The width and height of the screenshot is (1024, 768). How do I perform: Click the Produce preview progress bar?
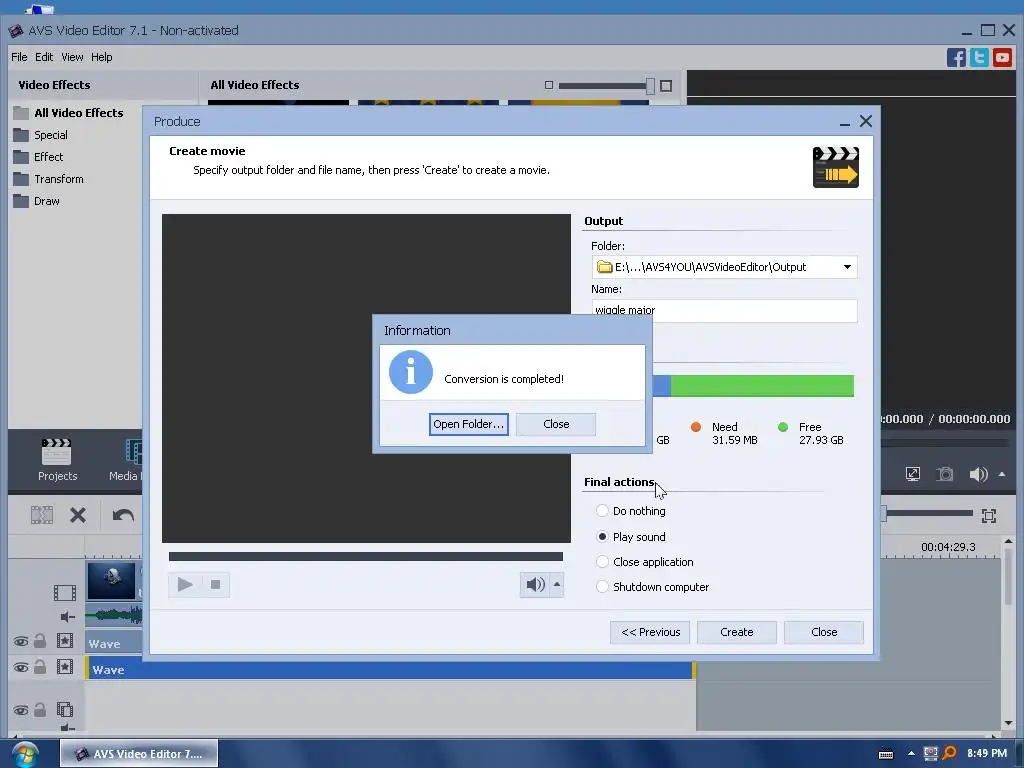tap(366, 556)
